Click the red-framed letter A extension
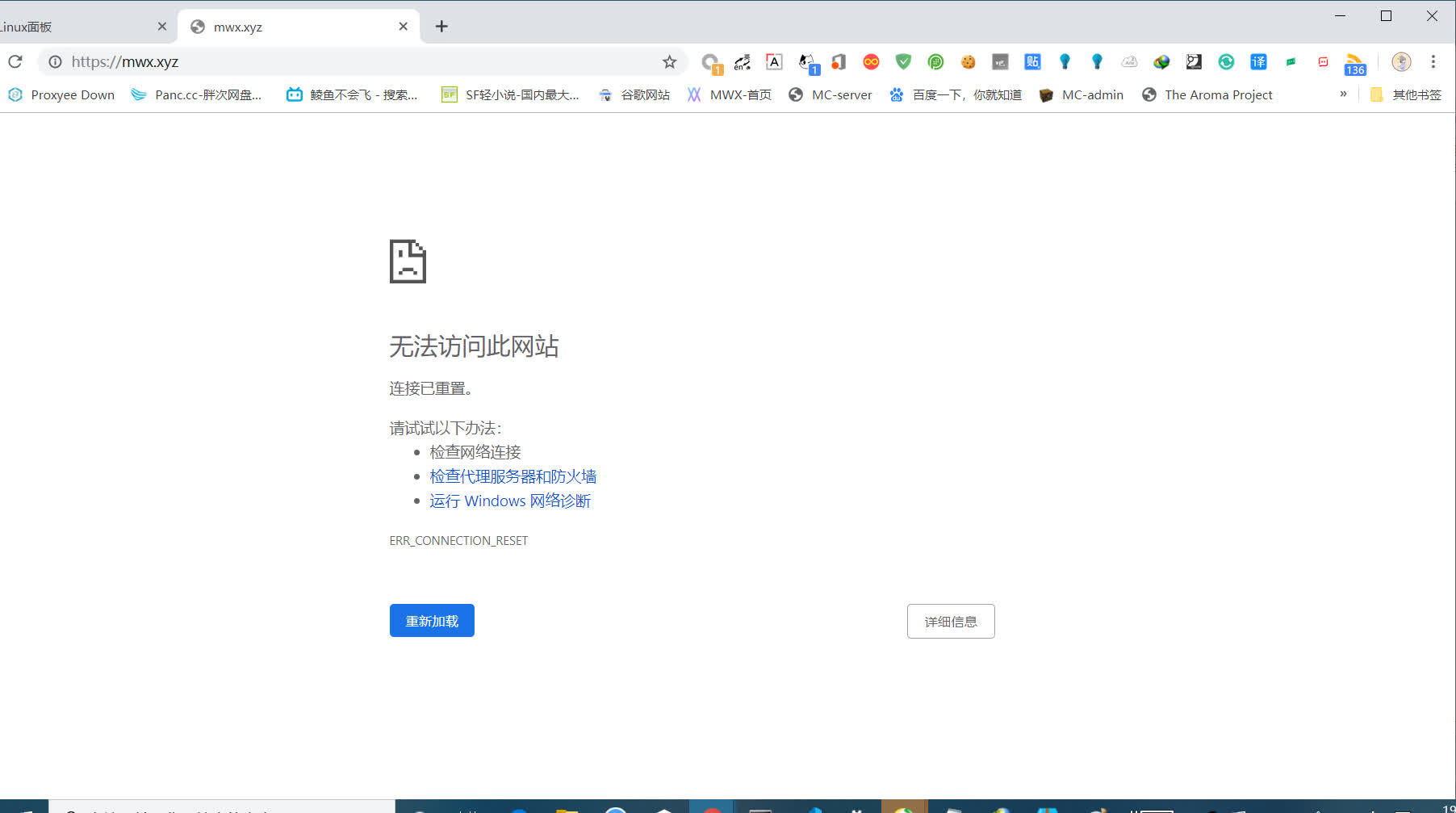 tap(774, 61)
